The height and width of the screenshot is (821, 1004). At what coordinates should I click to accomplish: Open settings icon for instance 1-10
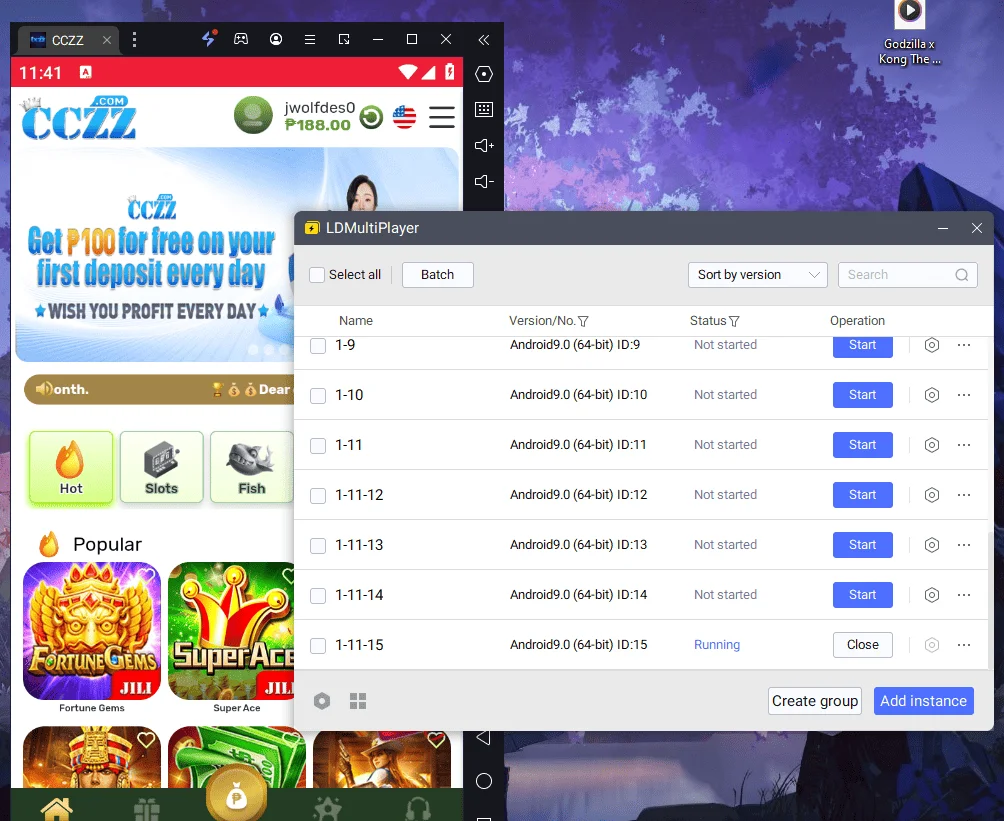932,394
